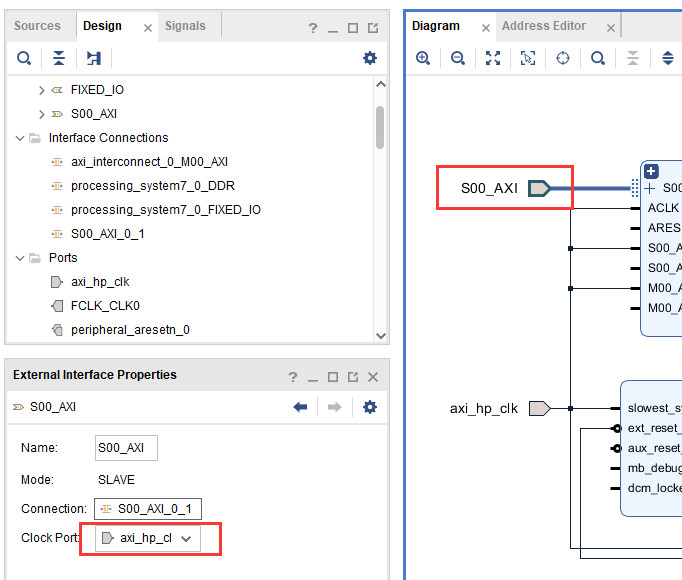
Task: Click the Zoom Fit icon in Diagram toolbar
Action: tap(493, 58)
